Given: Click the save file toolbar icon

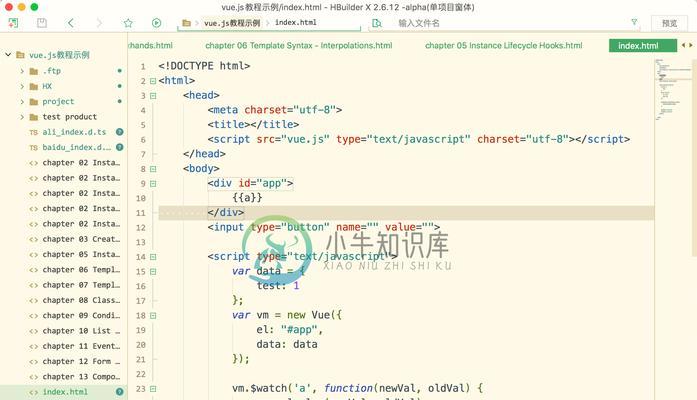Looking at the screenshot, I should point(42,23).
